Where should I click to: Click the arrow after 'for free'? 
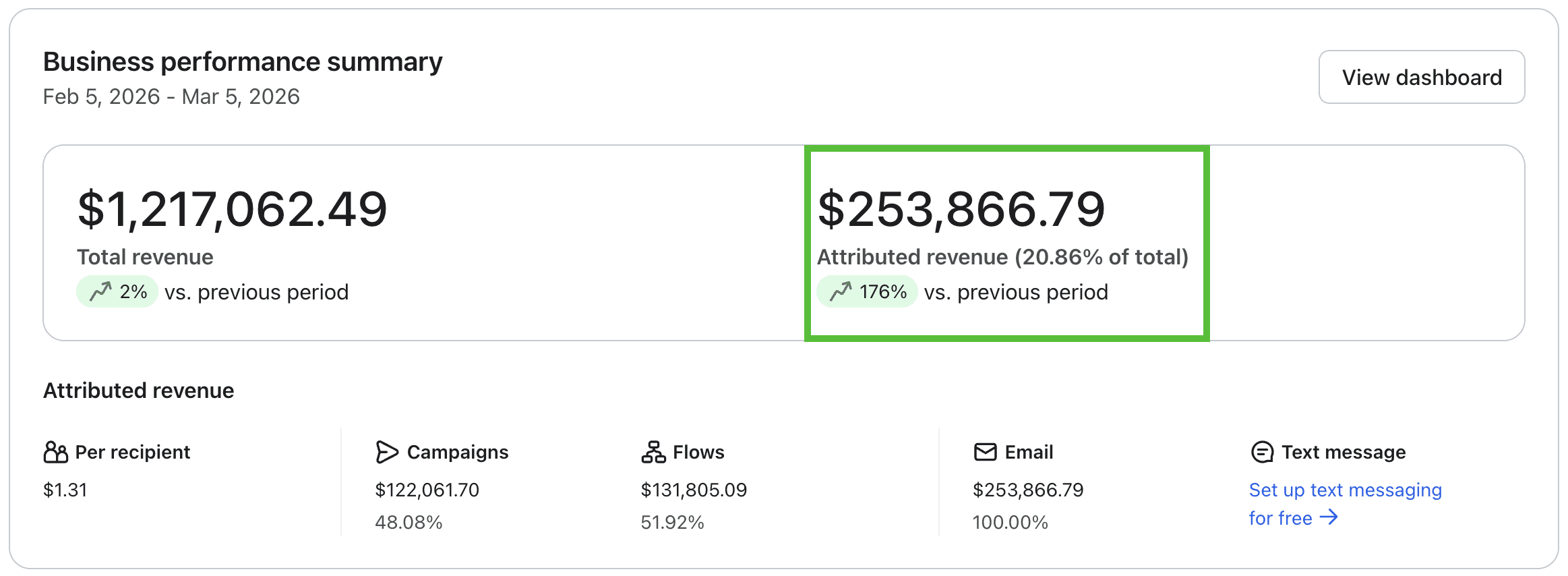point(1329,517)
